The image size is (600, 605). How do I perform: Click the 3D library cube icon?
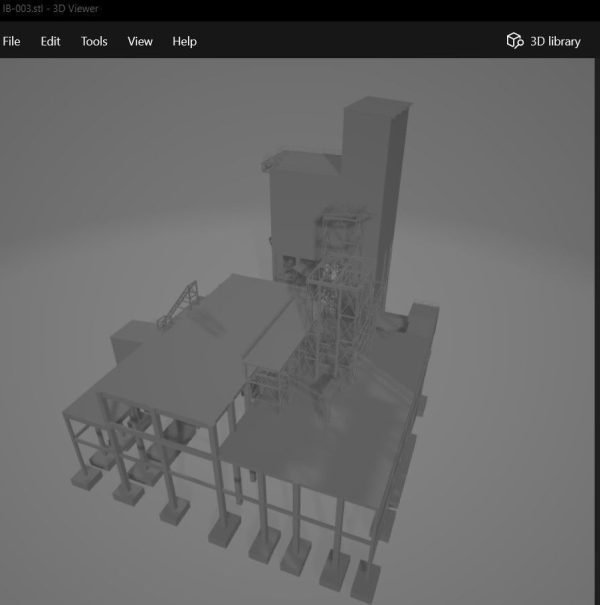(x=515, y=41)
